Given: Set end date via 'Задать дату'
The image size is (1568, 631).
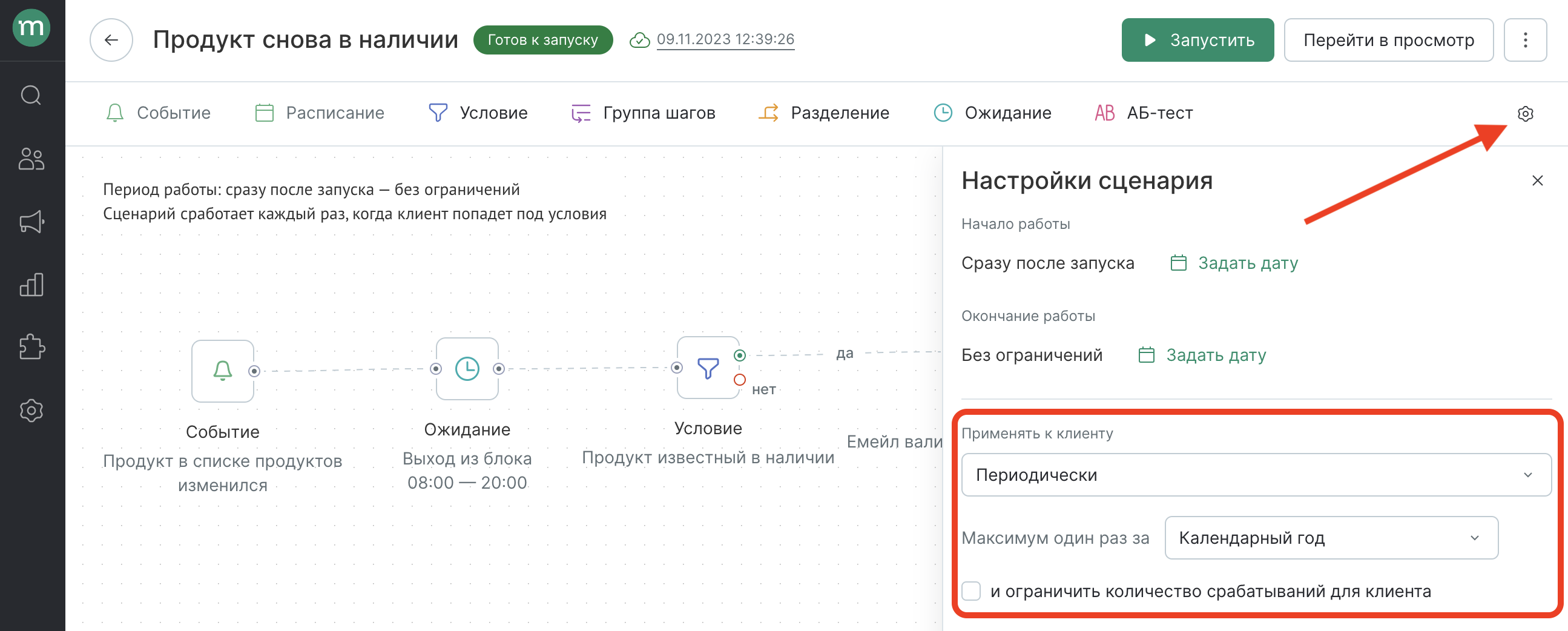Looking at the screenshot, I should pyautogui.click(x=1202, y=355).
